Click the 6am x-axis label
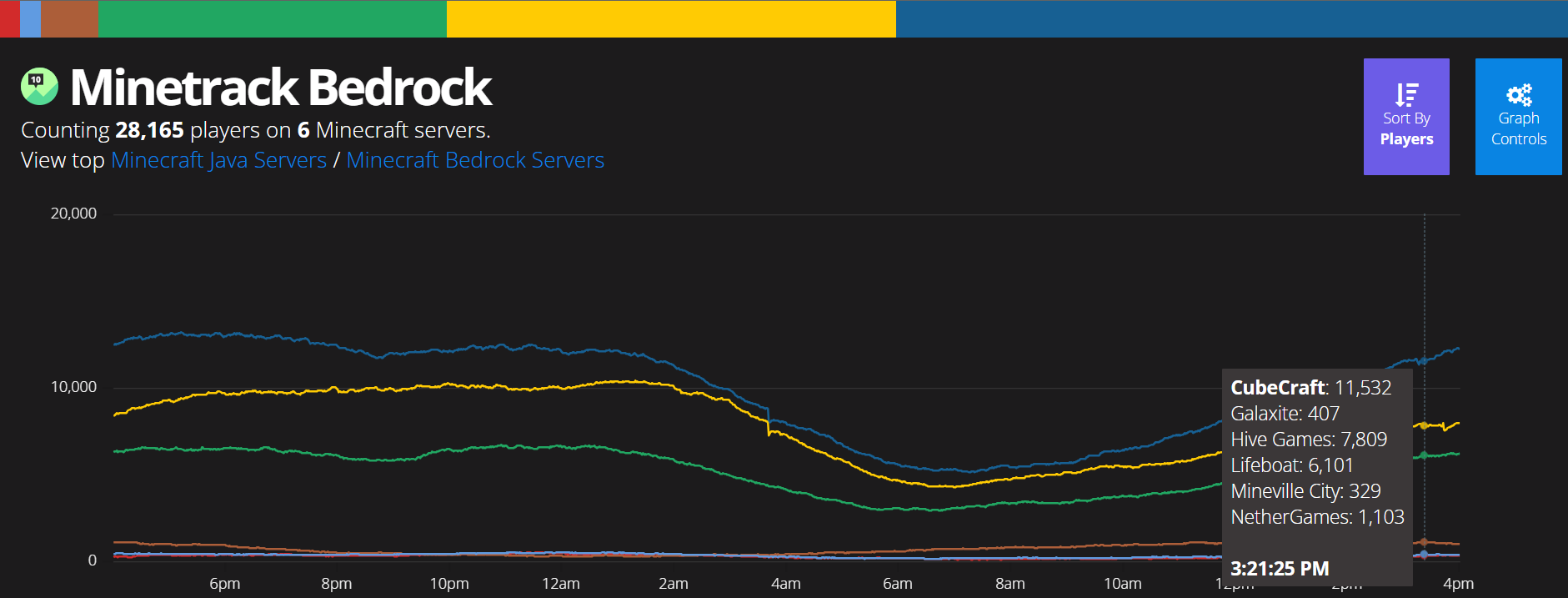1568x598 pixels. pyautogui.click(x=898, y=584)
